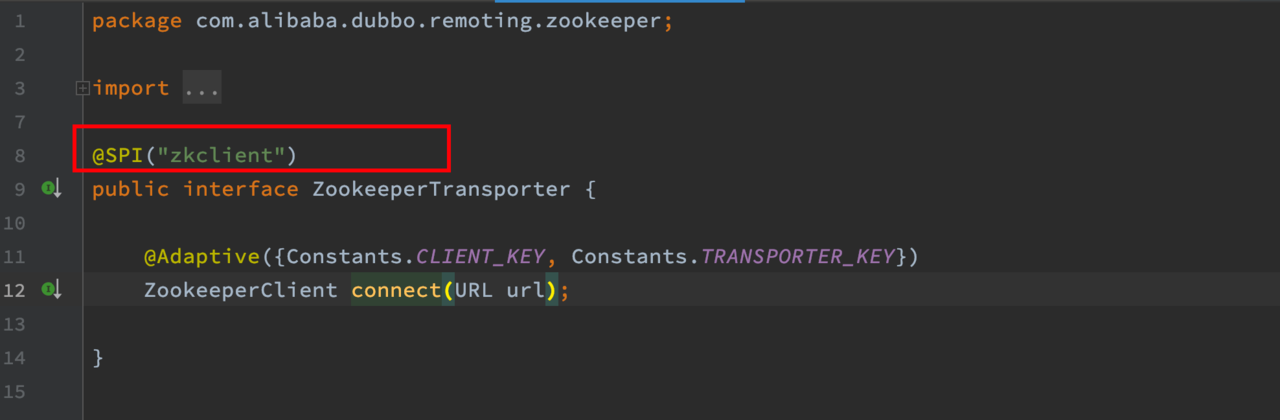Viewport: 1280px width, 420px height.
Task: Click the CLIENT_KEY constant
Action: (480, 257)
